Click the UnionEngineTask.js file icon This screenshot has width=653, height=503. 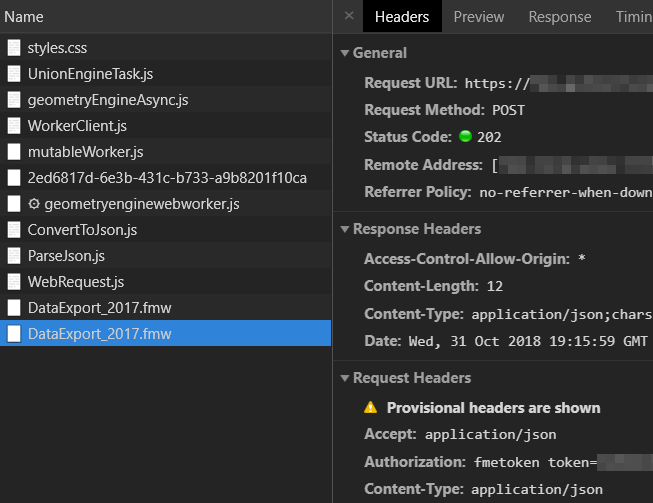click(14, 74)
